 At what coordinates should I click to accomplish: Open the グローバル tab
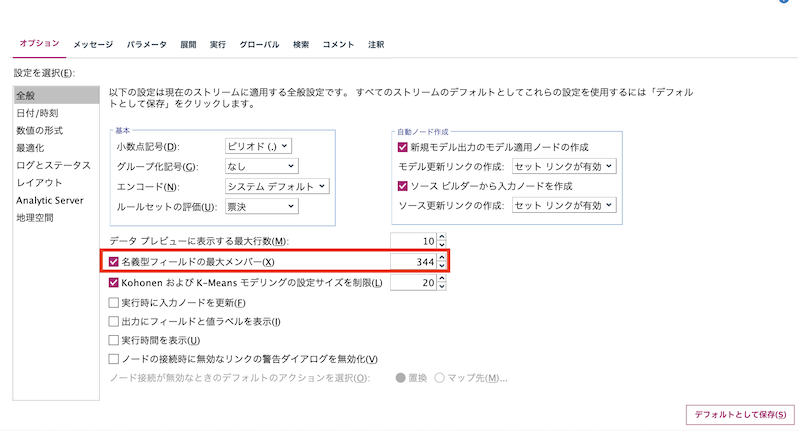point(259,45)
